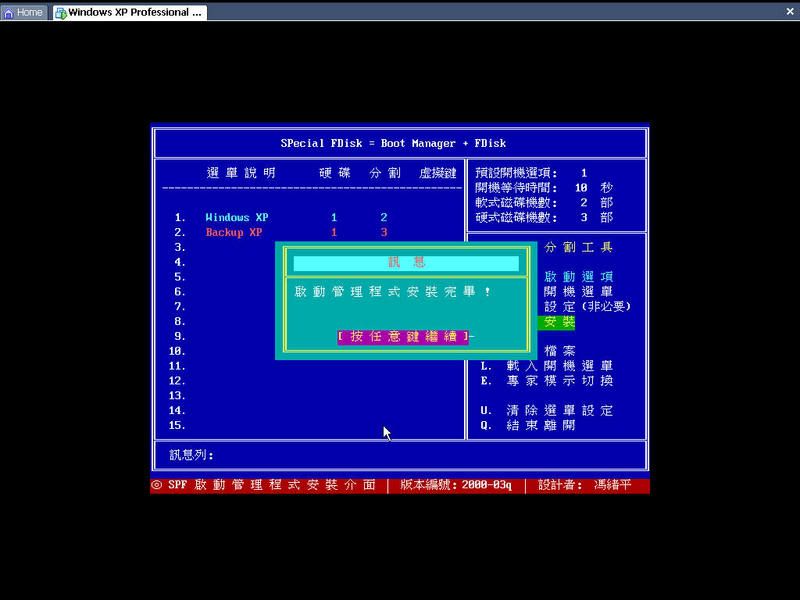Image resolution: width=800 pixels, height=600 pixels.
Task: Click the 設計者 馮緒平 status entry
Action: pyautogui.click(x=584, y=485)
